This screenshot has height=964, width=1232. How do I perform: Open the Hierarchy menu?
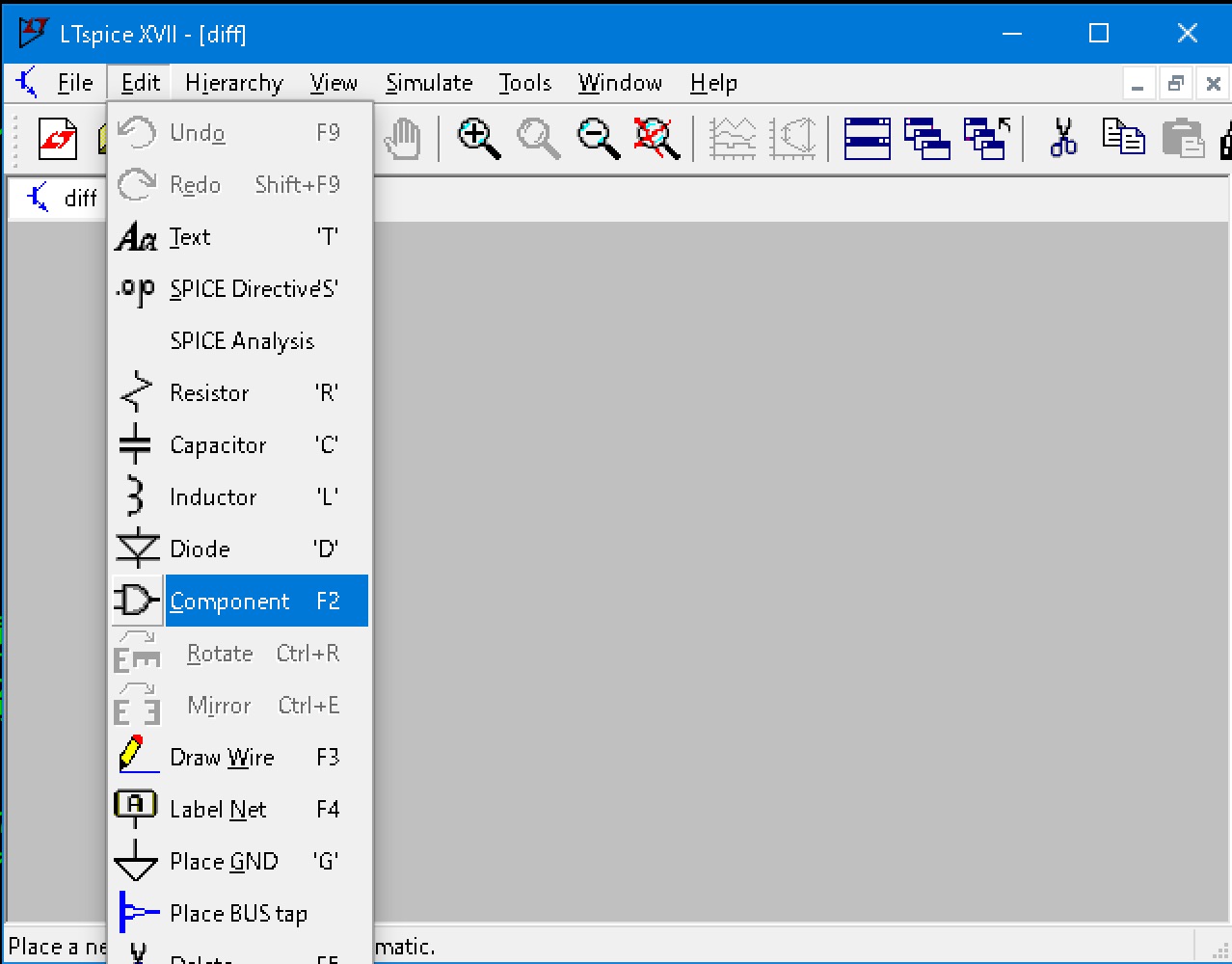[x=234, y=83]
